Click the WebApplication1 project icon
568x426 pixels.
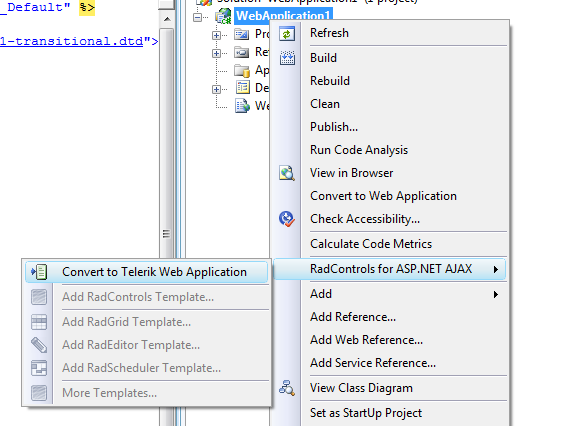(x=223, y=16)
